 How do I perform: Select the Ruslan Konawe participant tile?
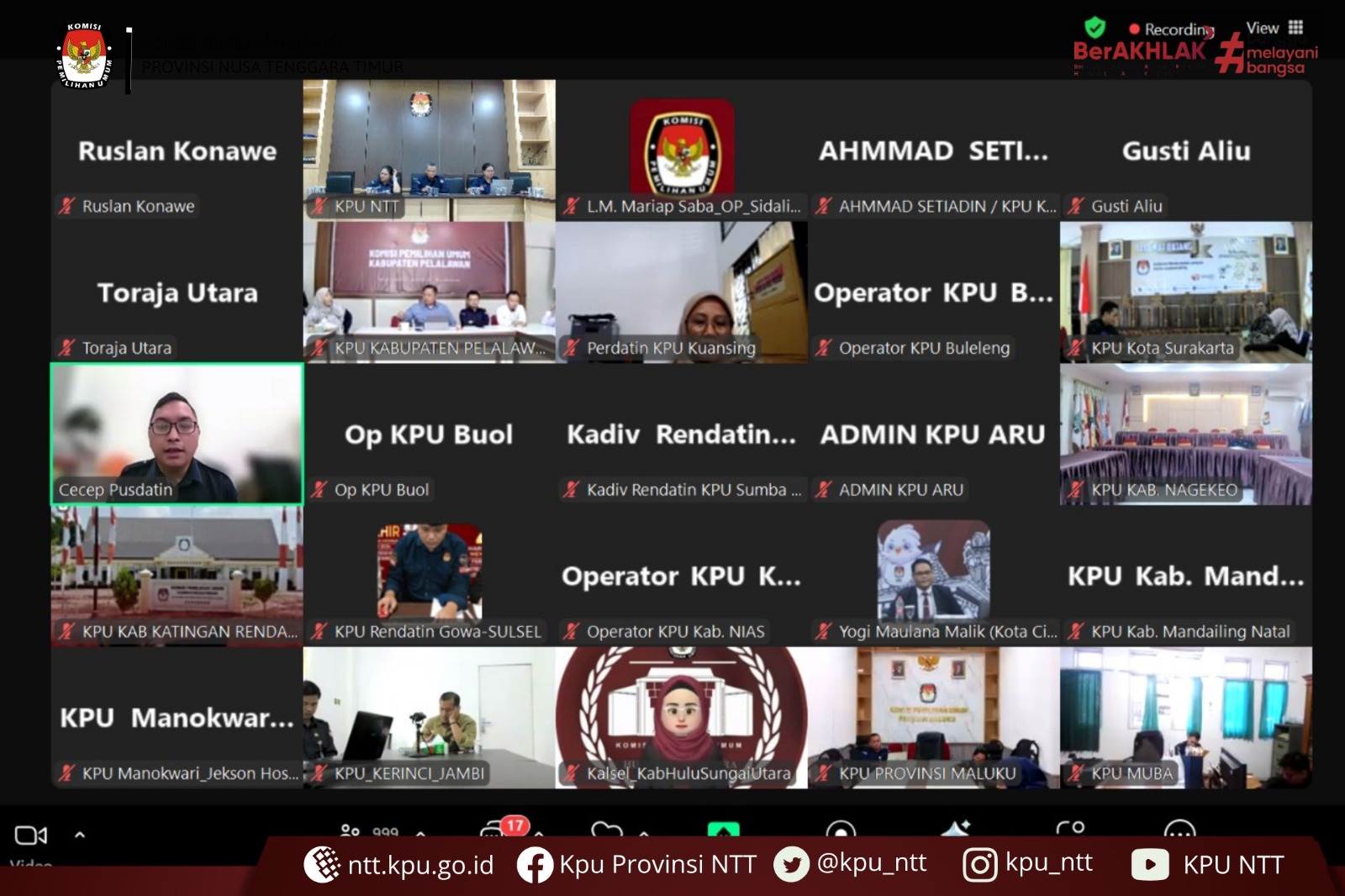pos(177,150)
